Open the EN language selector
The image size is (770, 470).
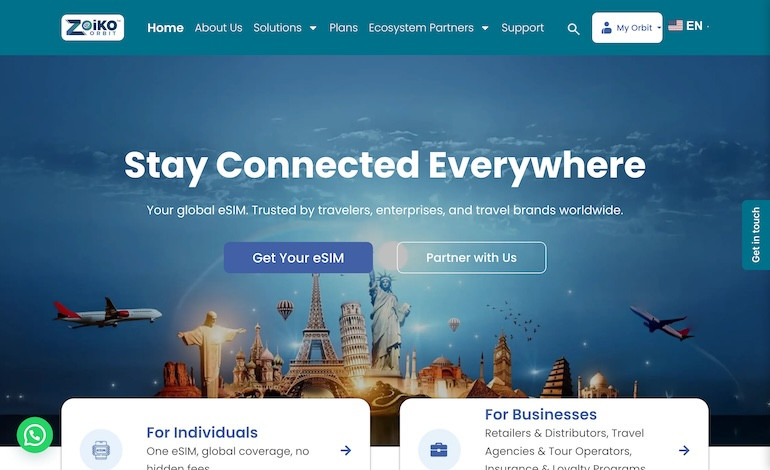coord(694,26)
